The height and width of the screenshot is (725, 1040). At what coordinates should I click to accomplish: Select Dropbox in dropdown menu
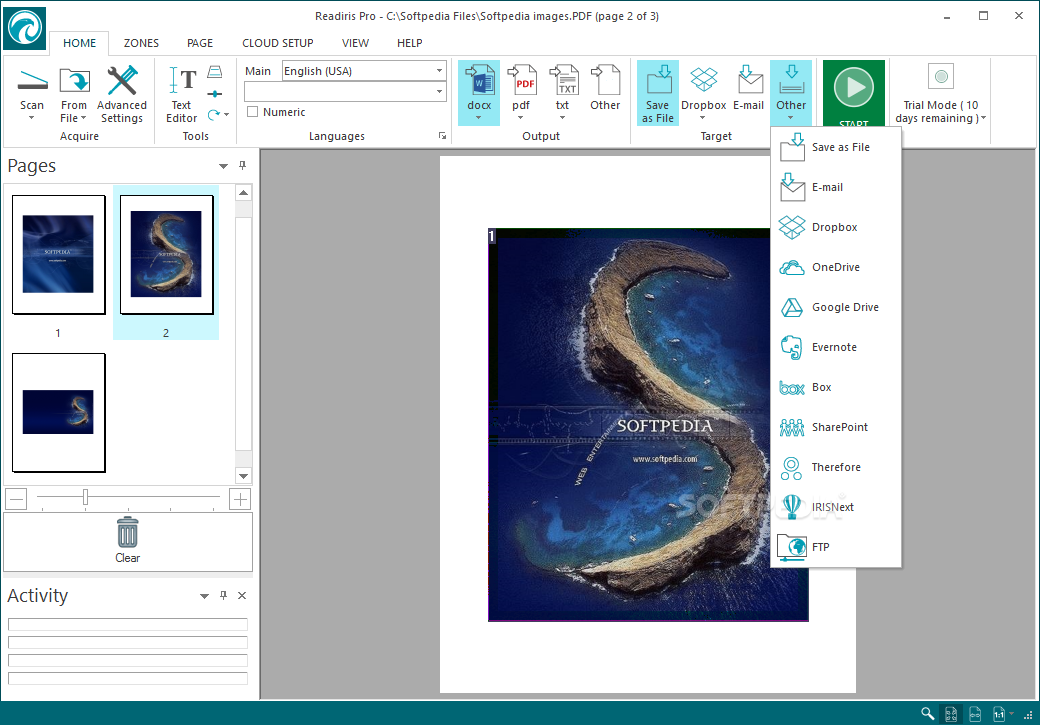(836, 227)
